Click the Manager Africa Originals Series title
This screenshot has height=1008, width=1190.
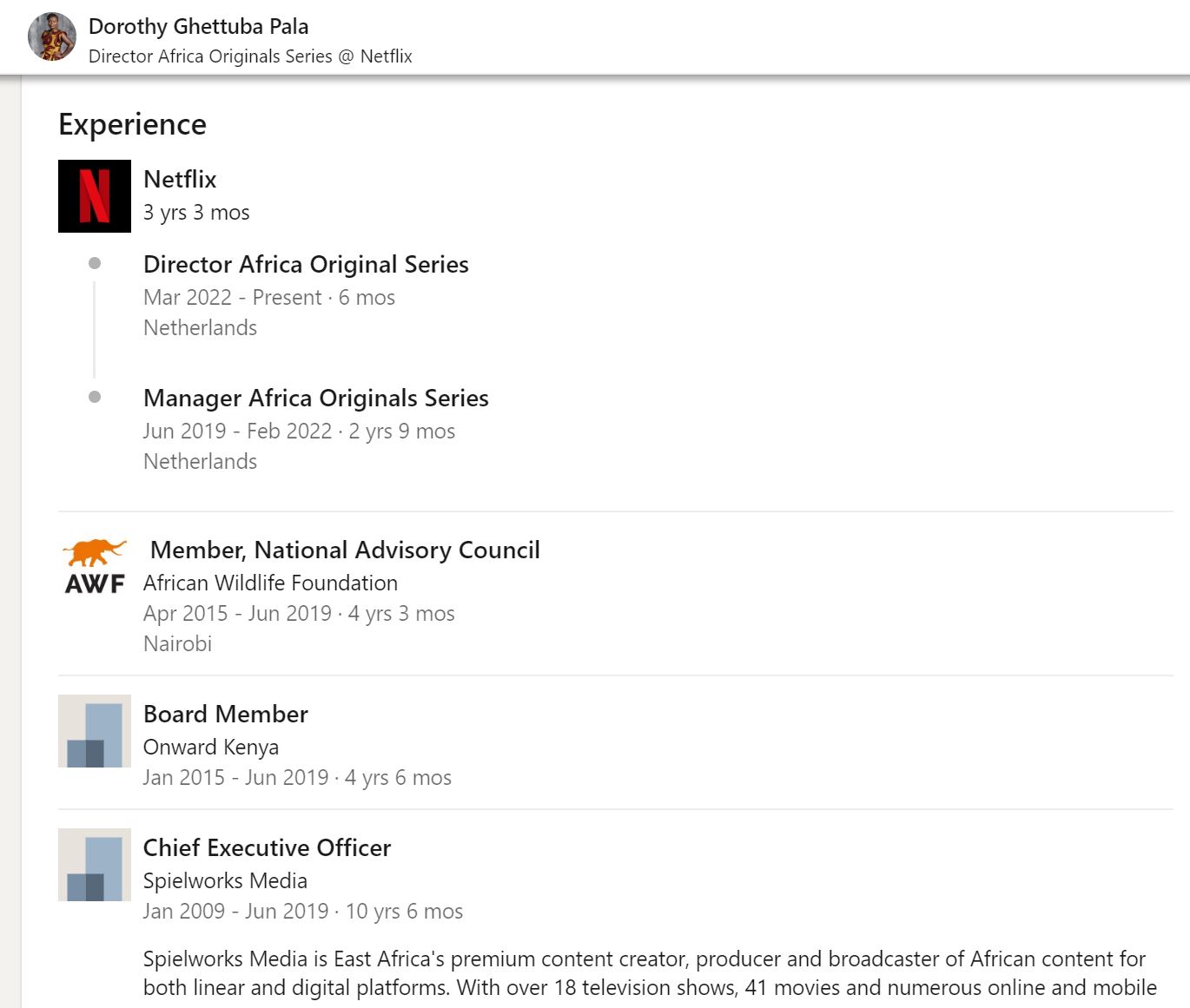316,398
